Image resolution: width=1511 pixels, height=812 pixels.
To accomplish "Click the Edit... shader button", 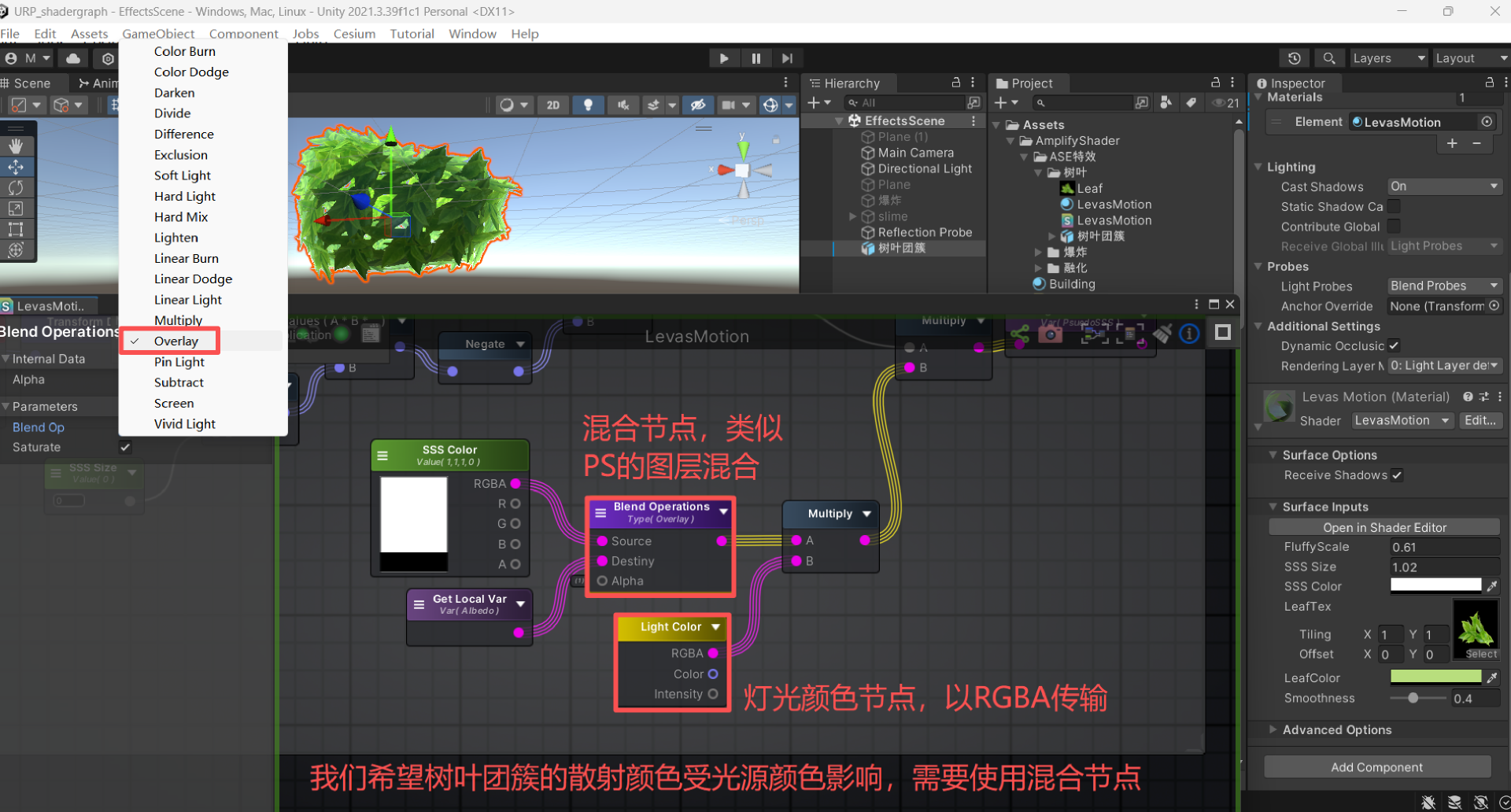I will pyautogui.click(x=1480, y=420).
